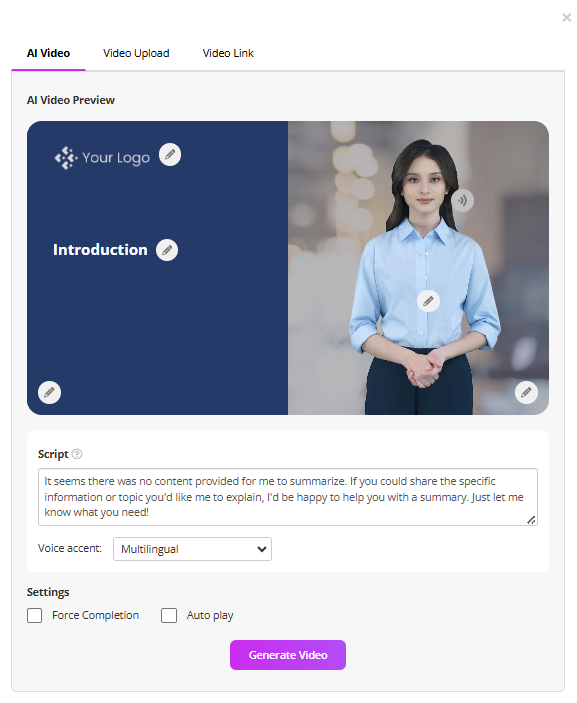Switch to the AI Video tab
Screen dimensions: 577x703
click(x=48, y=53)
